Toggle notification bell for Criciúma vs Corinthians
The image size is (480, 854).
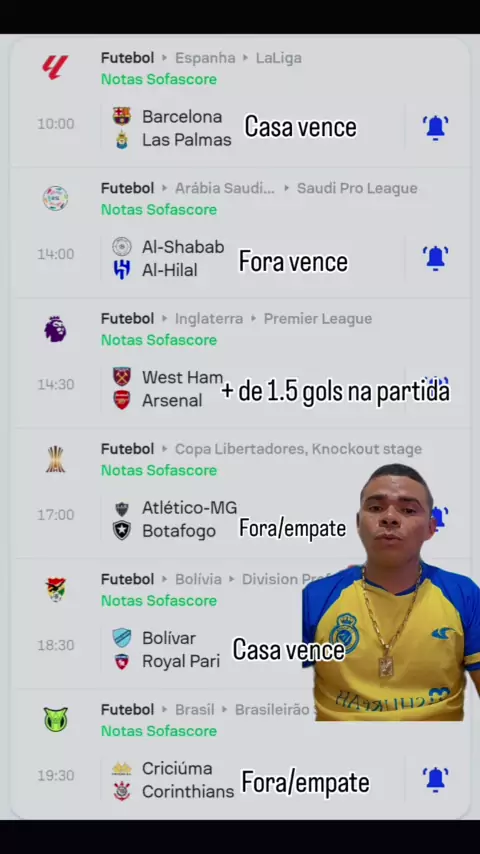point(435,779)
